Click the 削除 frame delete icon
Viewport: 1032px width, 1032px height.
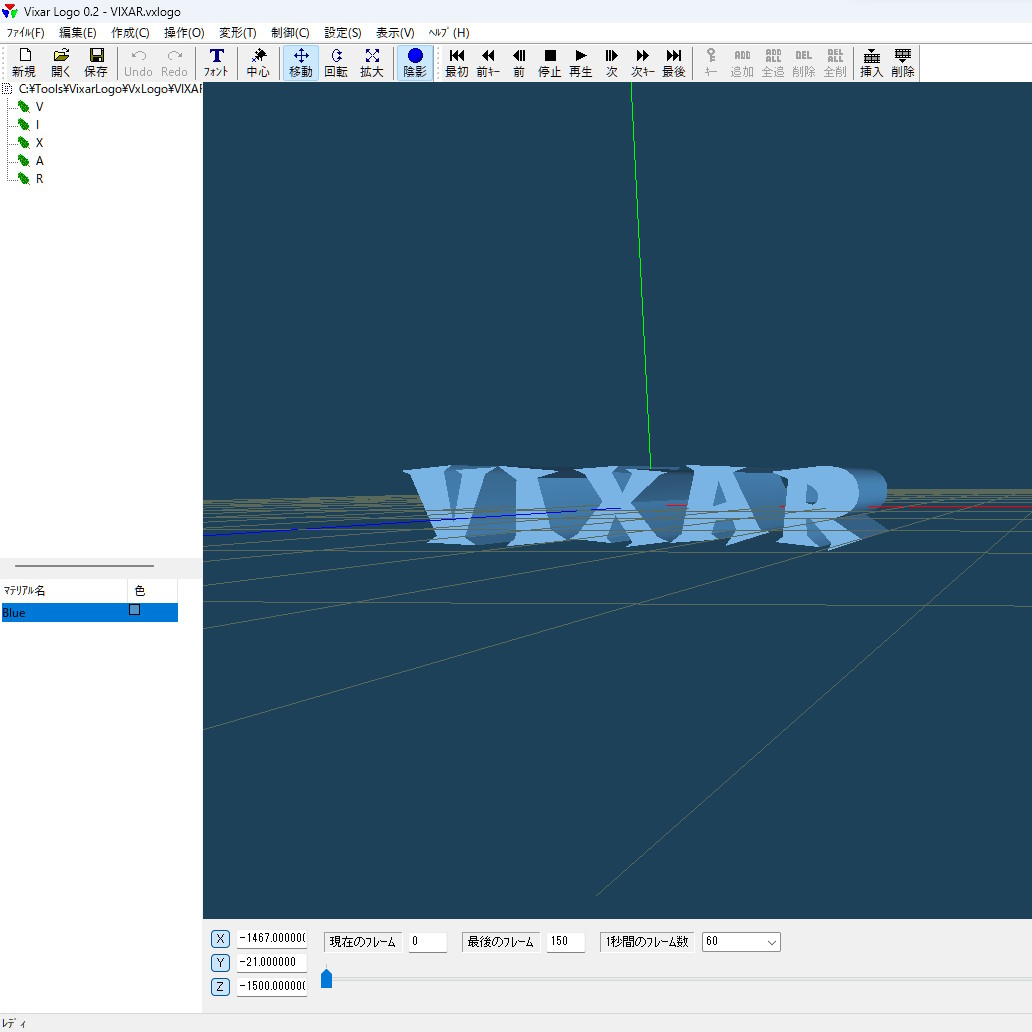pos(903,62)
